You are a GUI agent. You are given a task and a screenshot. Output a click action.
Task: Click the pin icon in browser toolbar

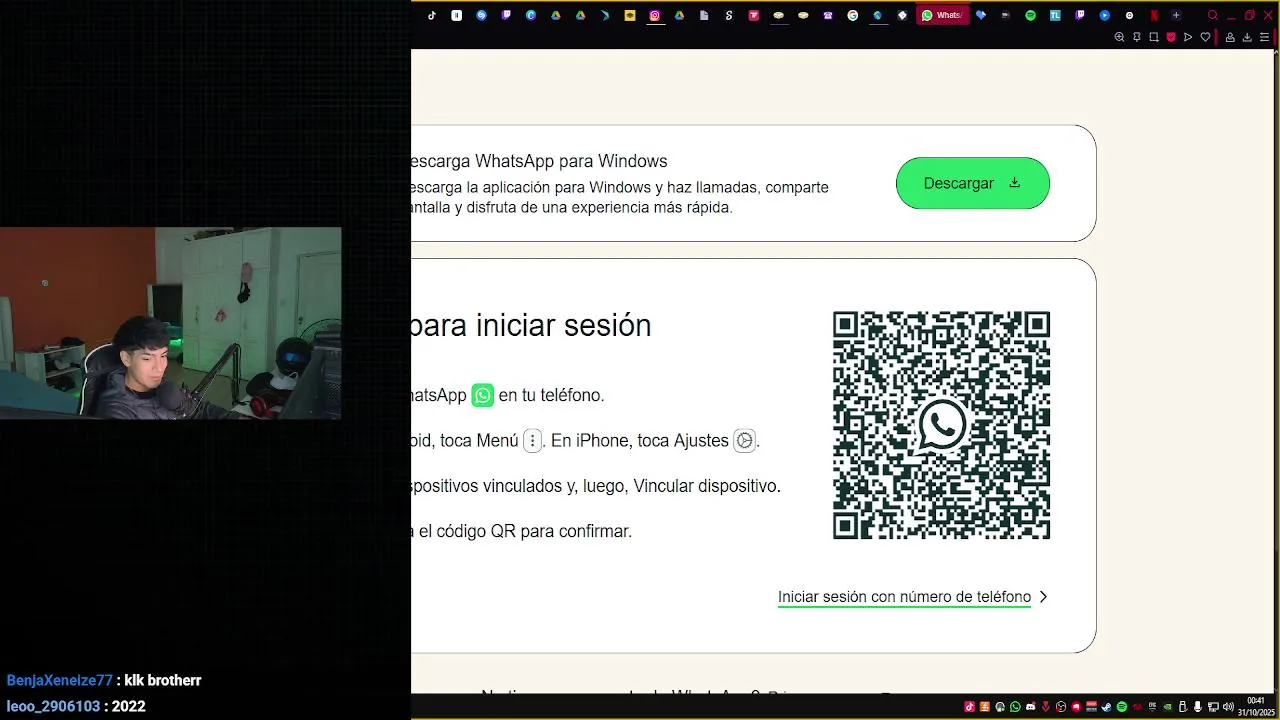pos(1137,37)
